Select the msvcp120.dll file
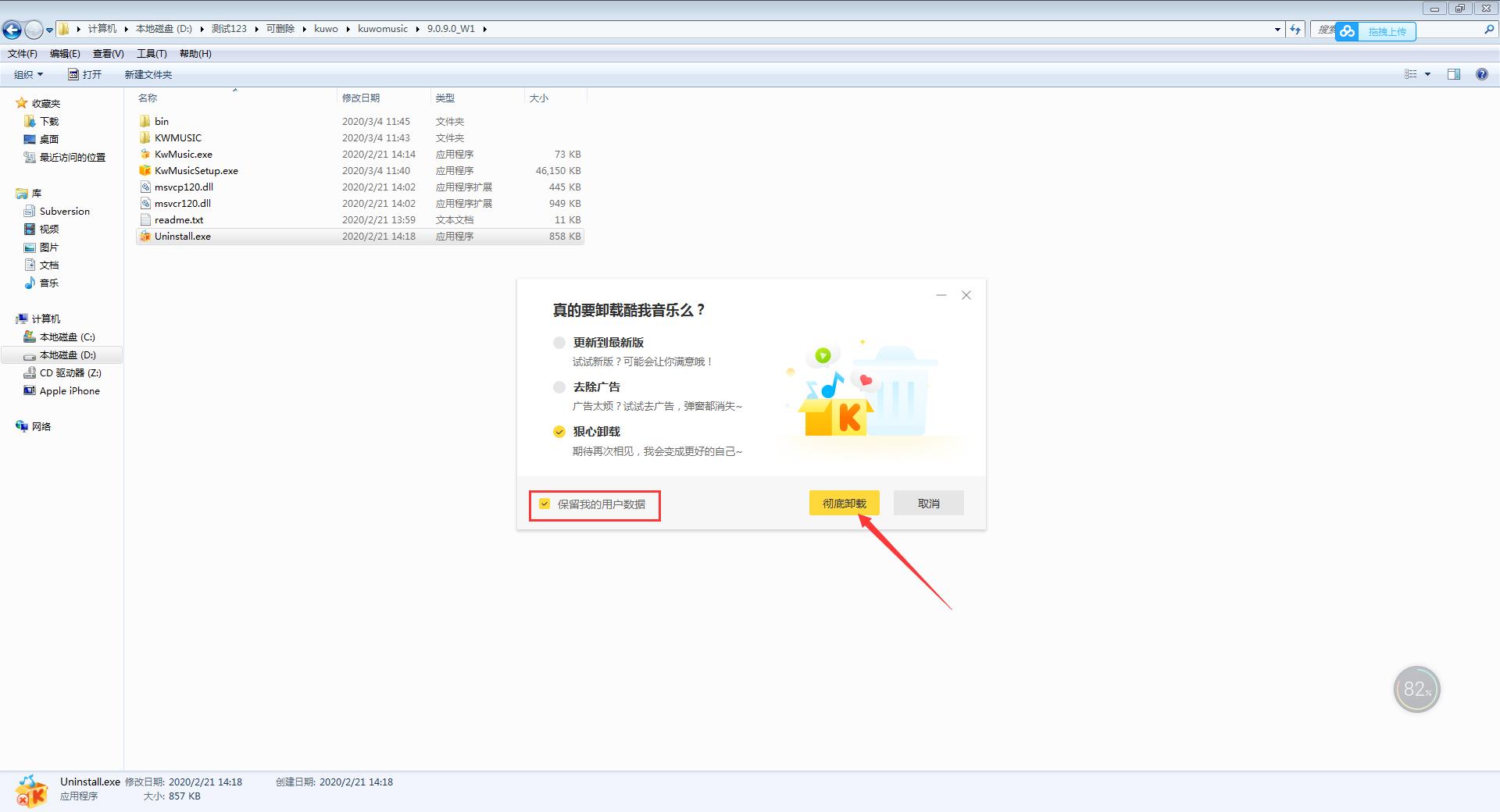 [360, 187]
